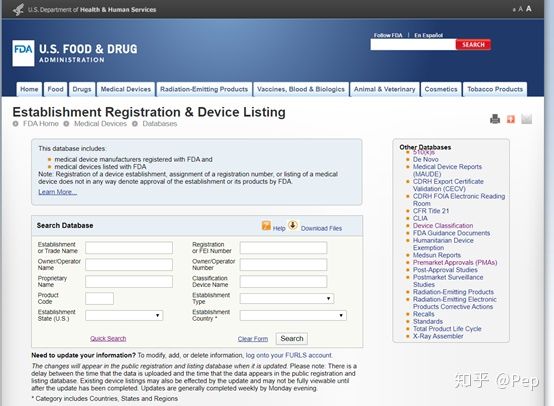554x406 pixels.
Task: Open Recalls database link
Action: 424,314
